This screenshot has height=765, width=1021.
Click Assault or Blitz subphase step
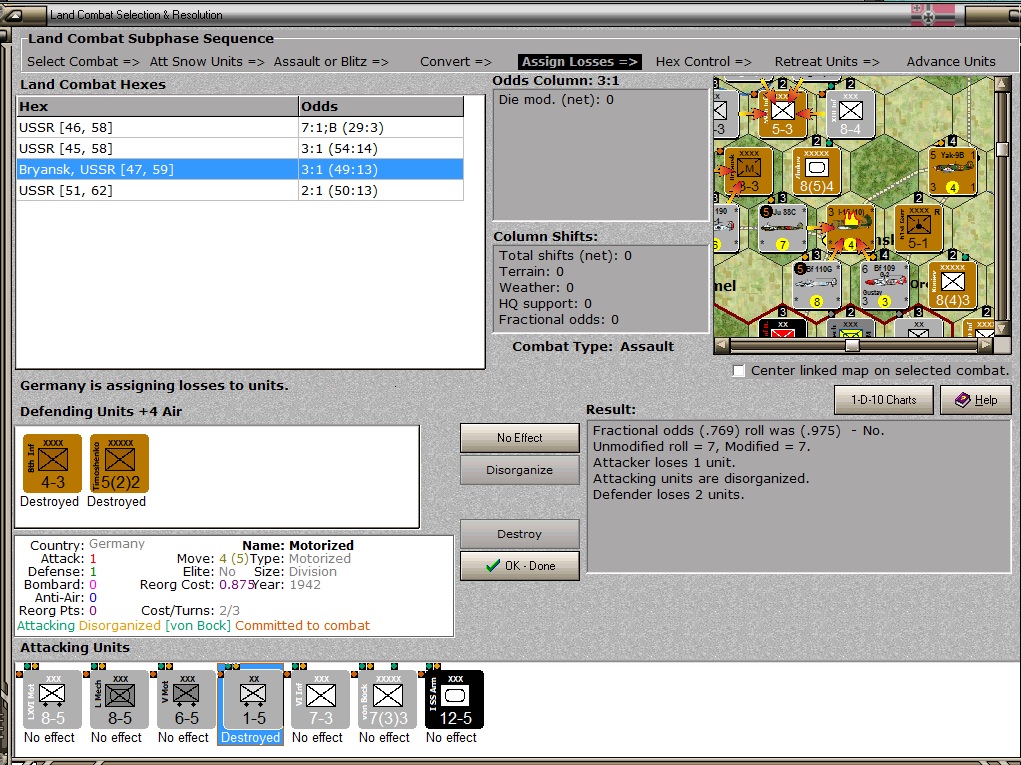click(x=331, y=62)
